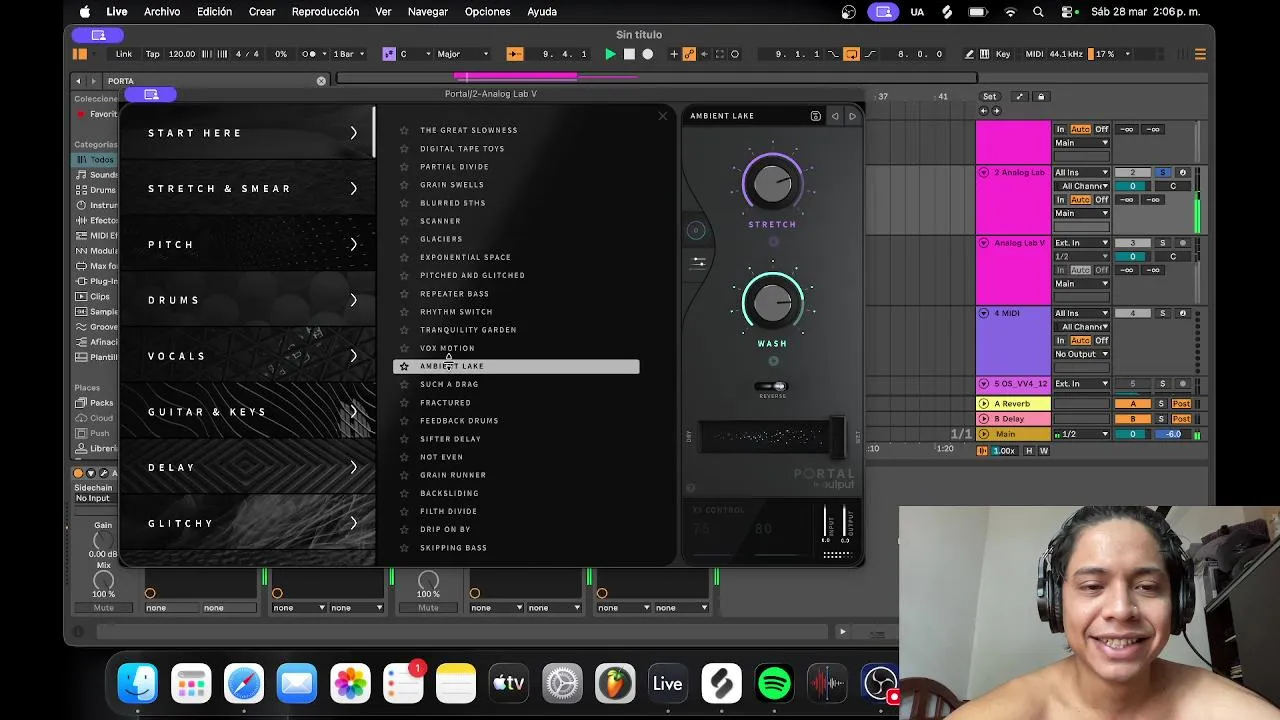Adjust Main track volume -6.0

coord(1171,434)
